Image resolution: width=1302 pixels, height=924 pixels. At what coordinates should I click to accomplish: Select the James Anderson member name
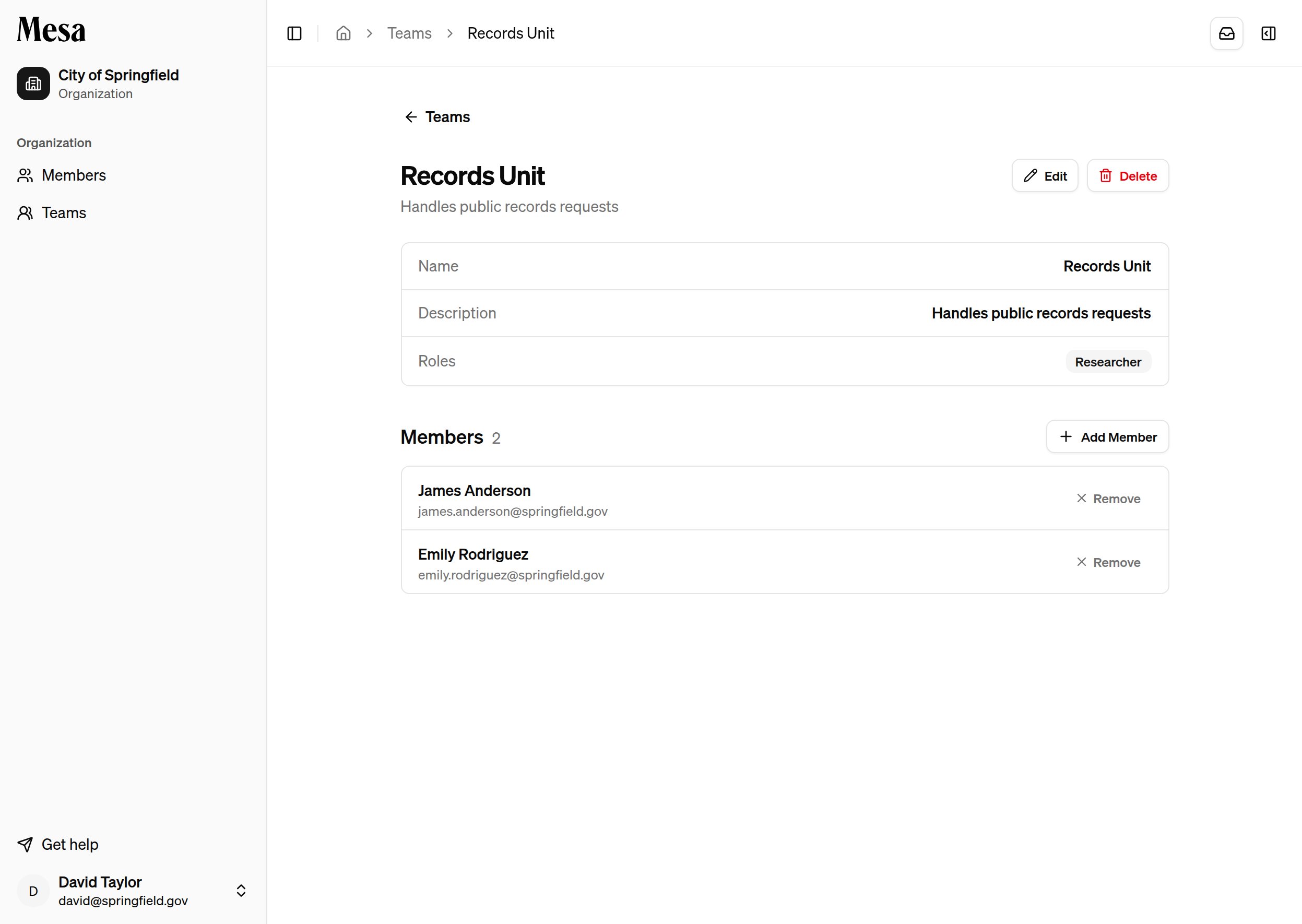474,490
